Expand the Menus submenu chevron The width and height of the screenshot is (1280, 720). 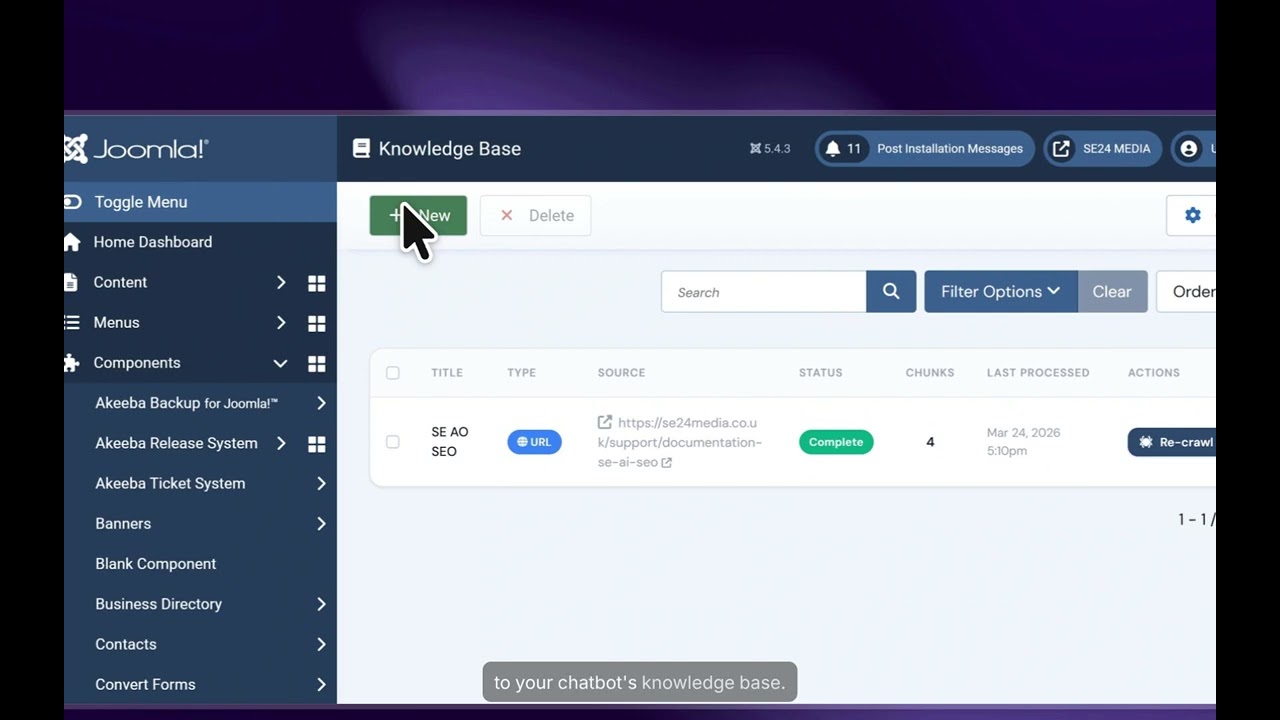(x=281, y=323)
